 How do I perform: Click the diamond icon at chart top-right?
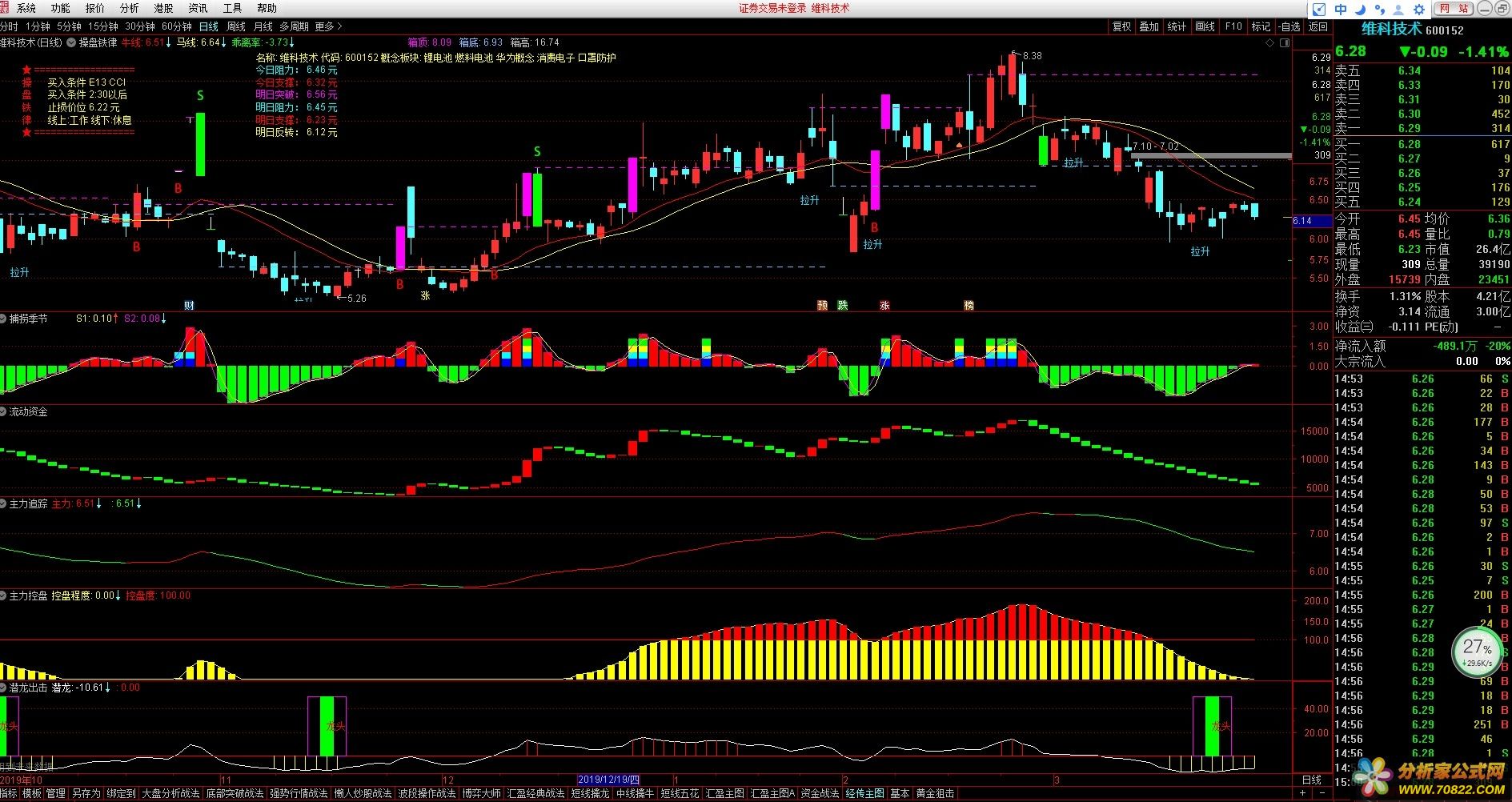click(x=1269, y=43)
